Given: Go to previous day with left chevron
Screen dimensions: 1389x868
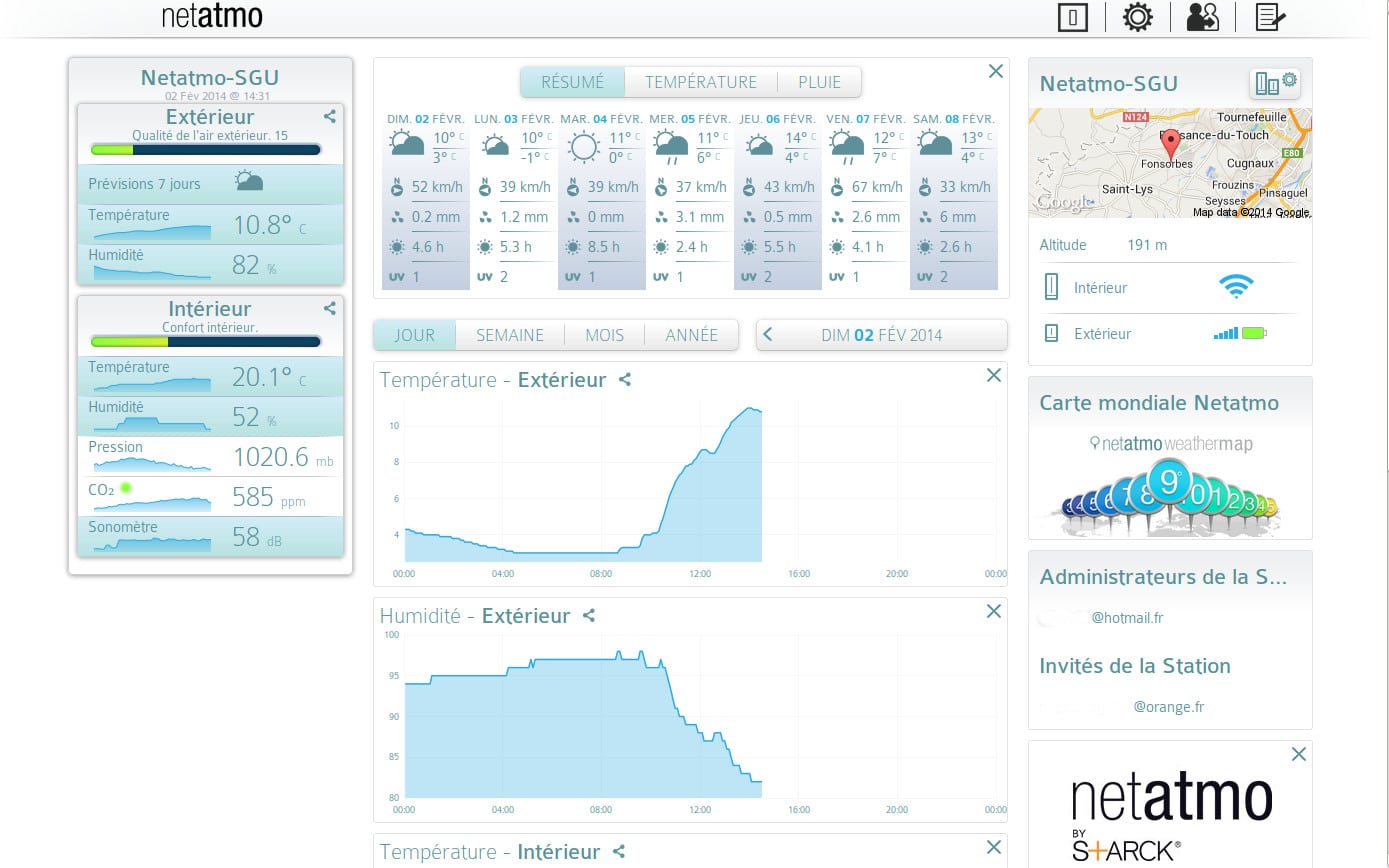Looking at the screenshot, I should [768, 335].
